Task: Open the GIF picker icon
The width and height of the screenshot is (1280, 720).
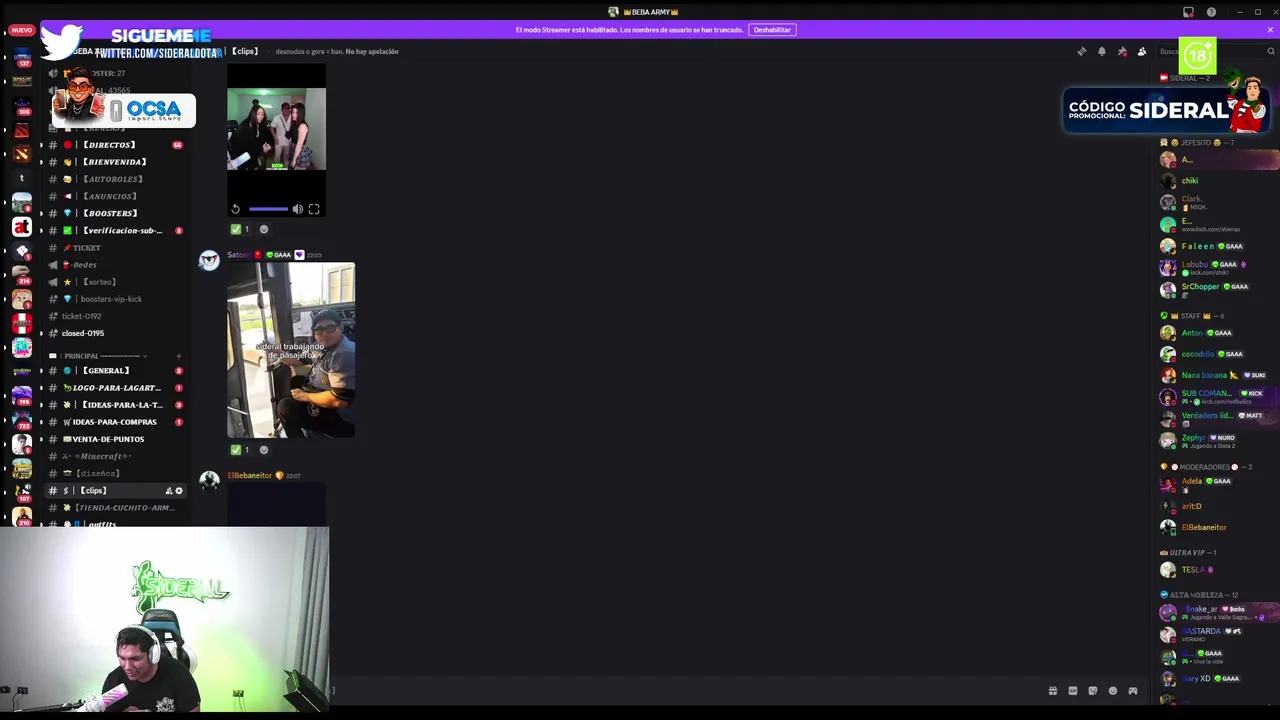Action: (x=1073, y=691)
